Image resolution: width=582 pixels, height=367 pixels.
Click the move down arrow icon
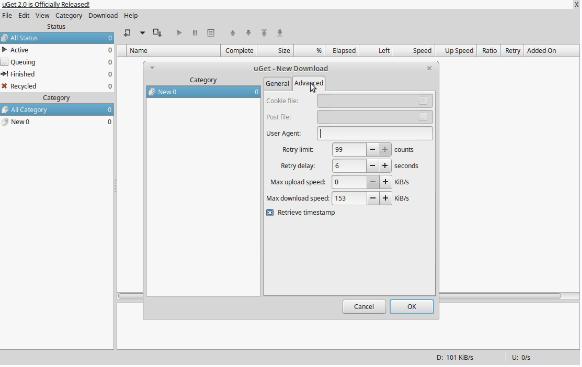(x=248, y=33)
